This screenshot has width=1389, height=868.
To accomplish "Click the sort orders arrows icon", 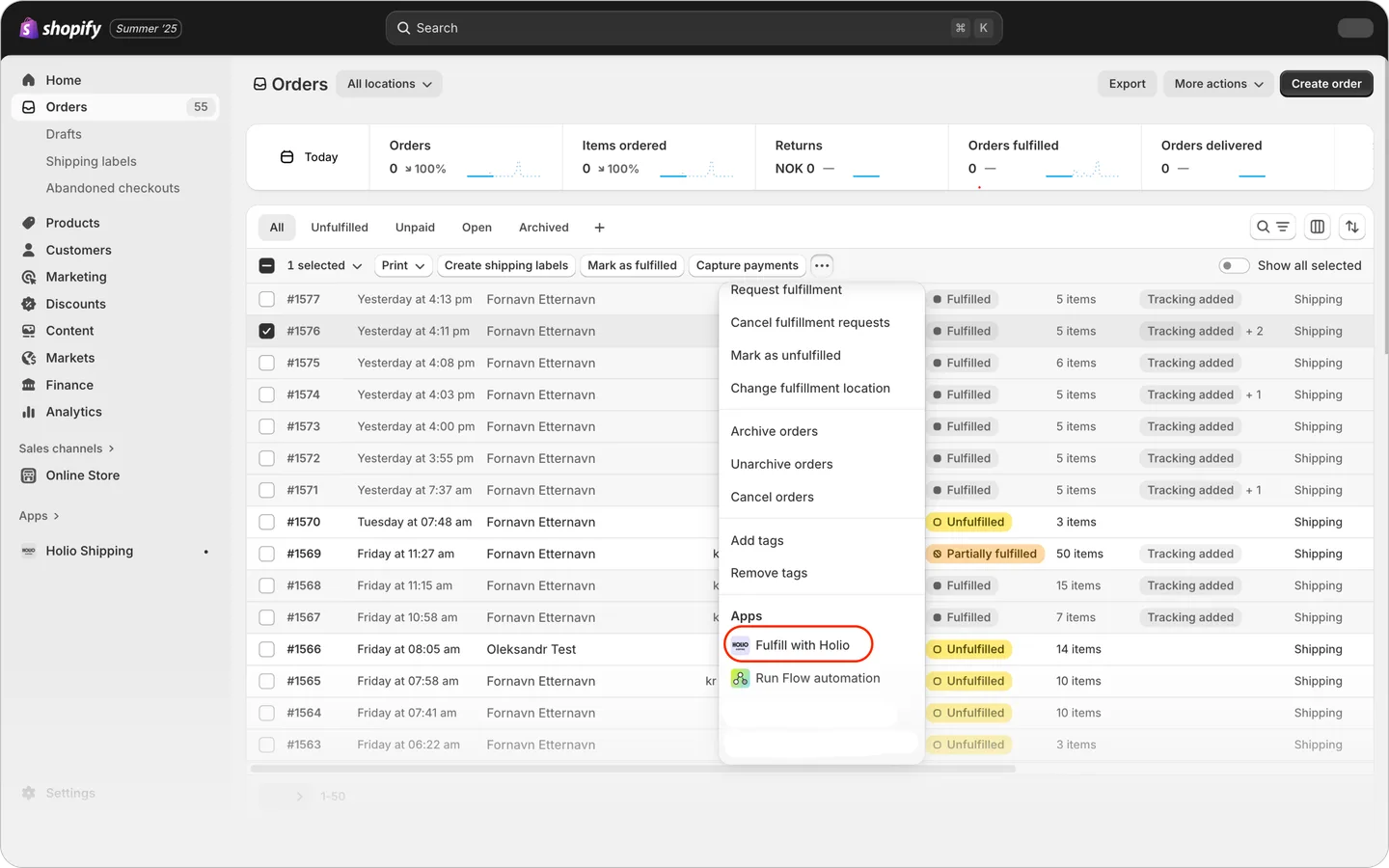I will 1351,227.
